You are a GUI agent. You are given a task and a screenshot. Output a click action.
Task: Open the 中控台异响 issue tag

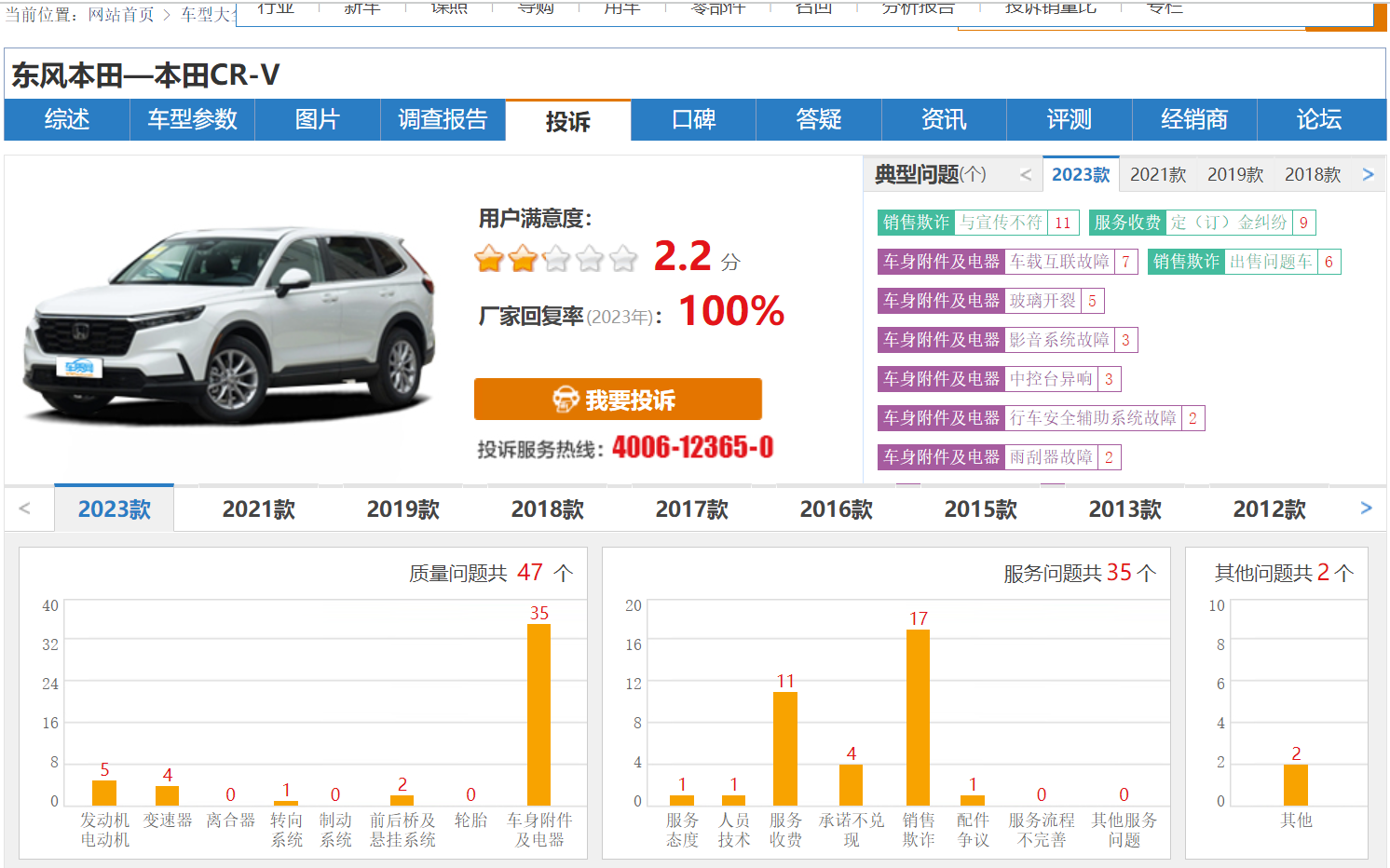pos(1000,379)
